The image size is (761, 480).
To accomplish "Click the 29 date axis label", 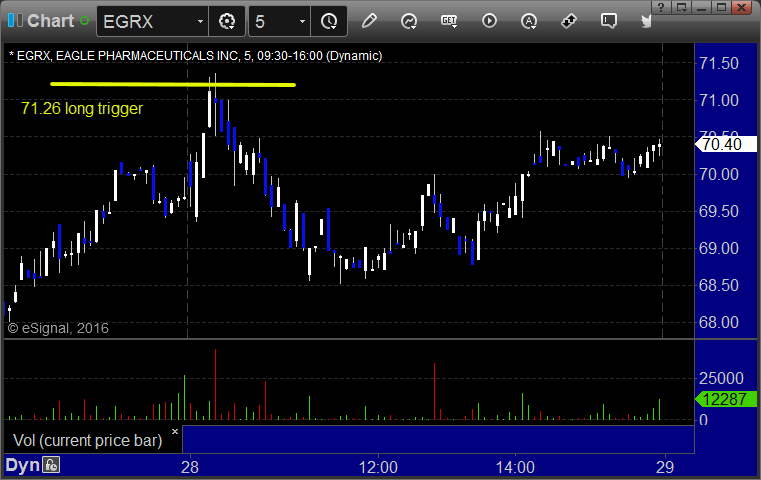I will (665, 467).
